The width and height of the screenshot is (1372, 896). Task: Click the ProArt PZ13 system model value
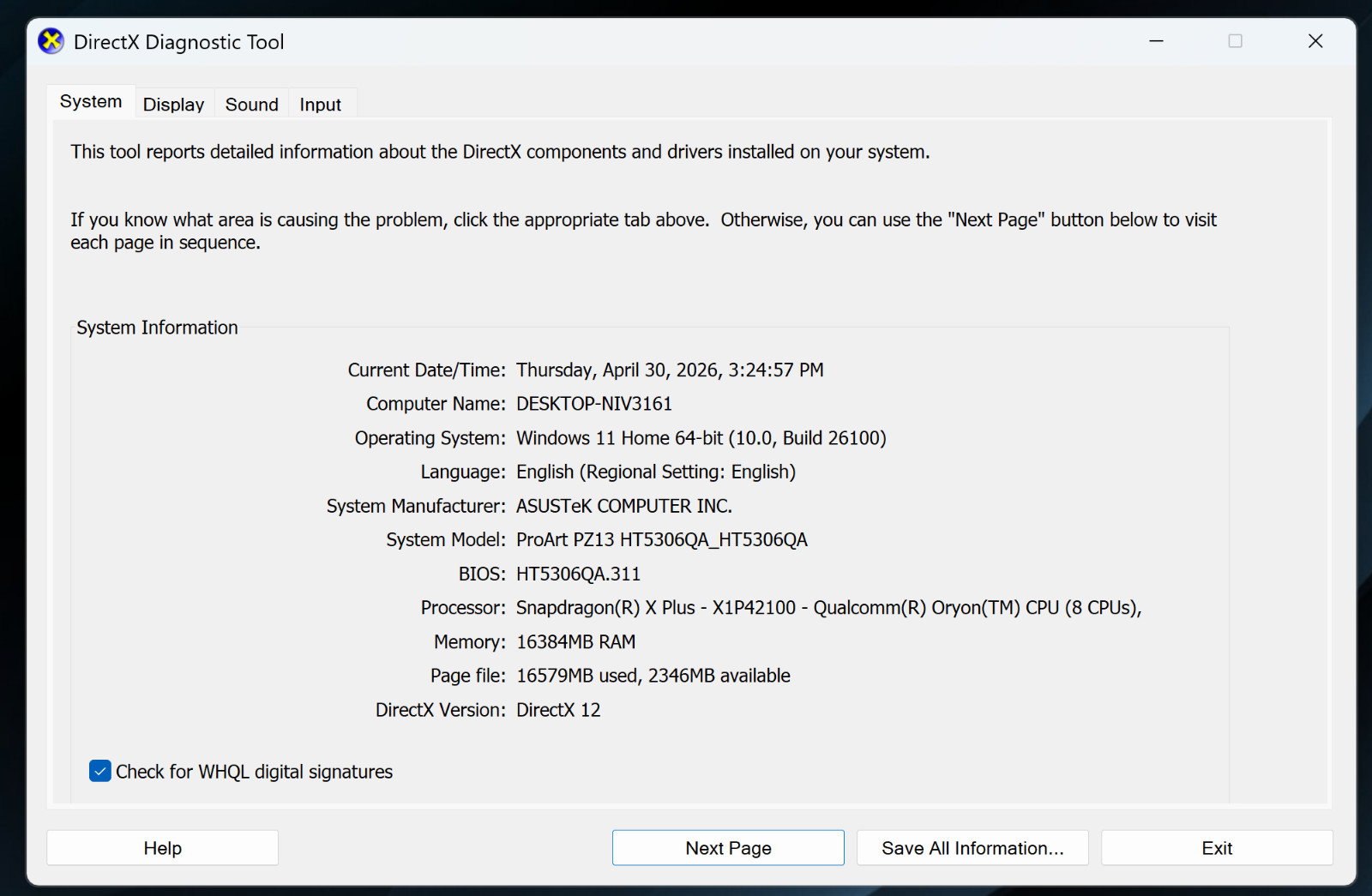coord(662,540)
